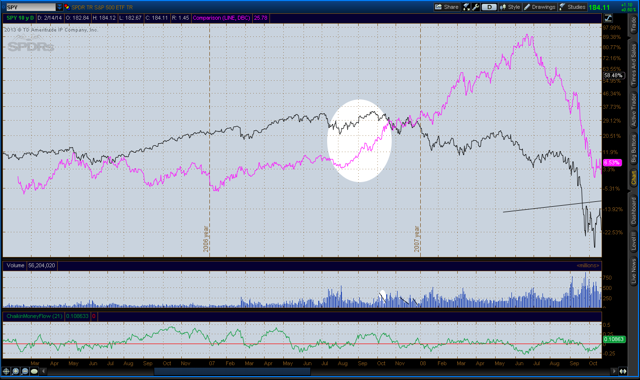Change the D timeframe aggregation button
Viewport: 640px width, 380px height.
pyautogui.click(x=489, y=7)
